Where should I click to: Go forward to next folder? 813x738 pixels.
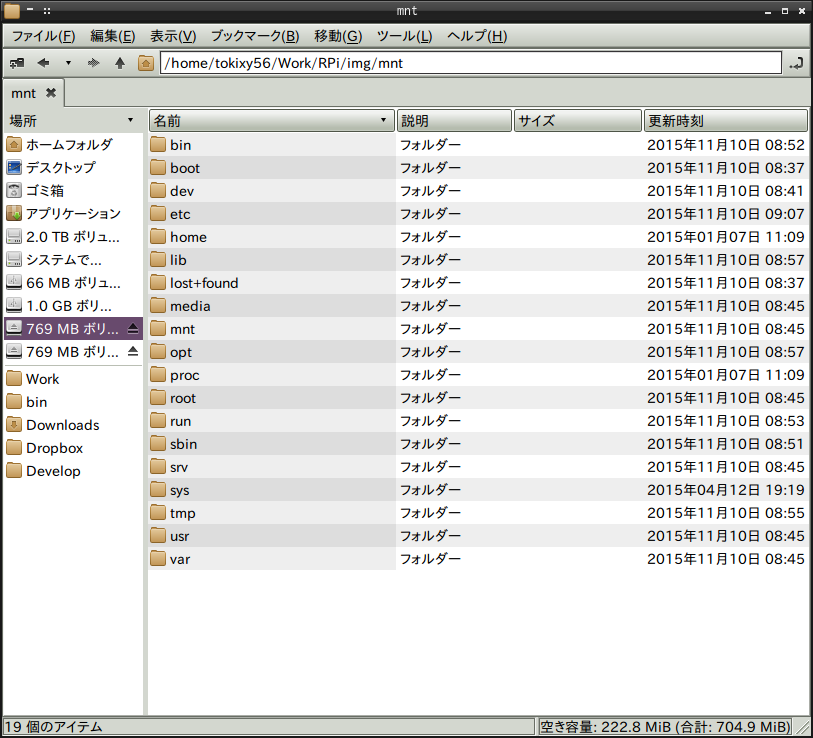click(x=93, y=63)
